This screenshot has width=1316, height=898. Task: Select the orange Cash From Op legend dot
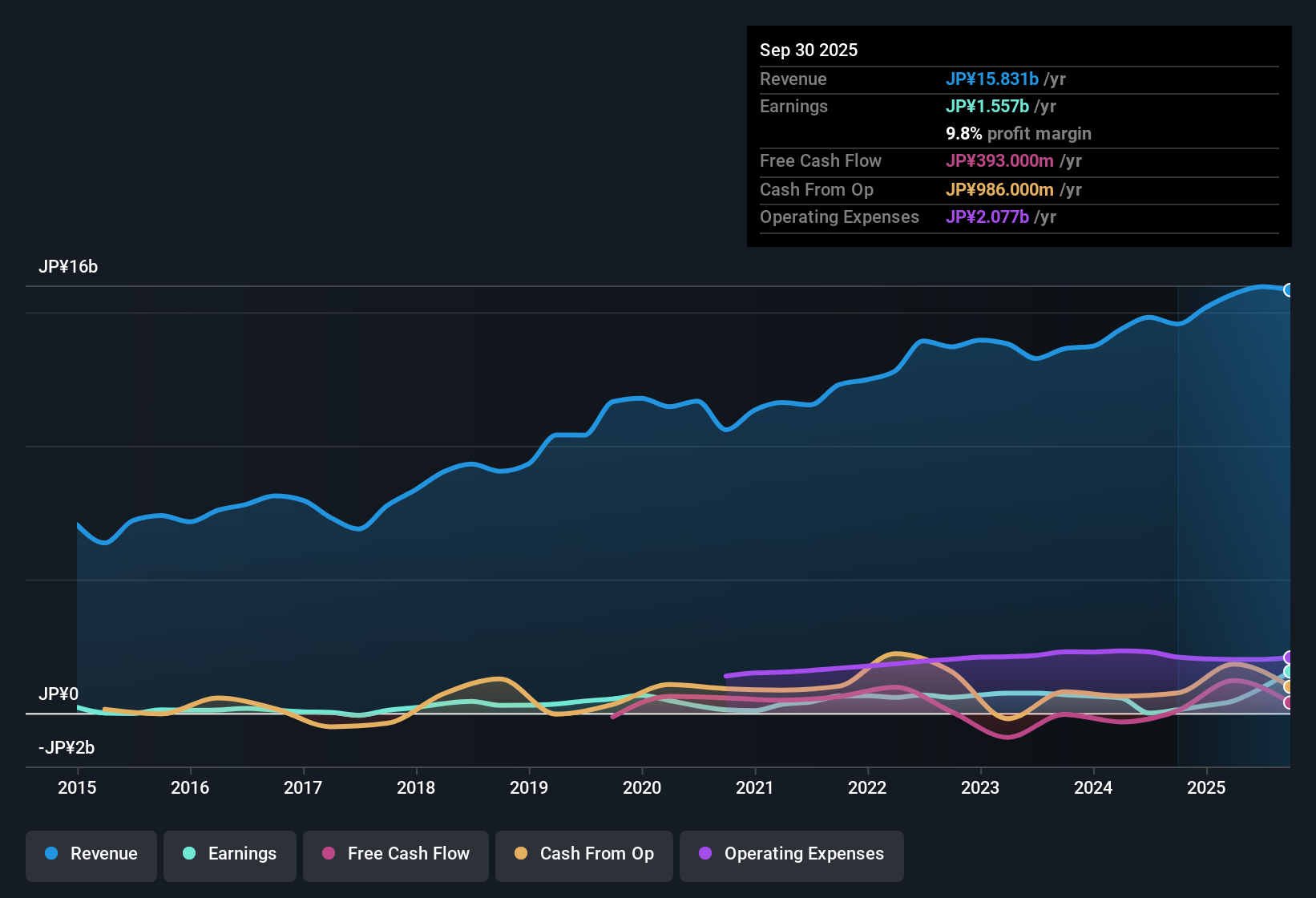coord(520,854)
